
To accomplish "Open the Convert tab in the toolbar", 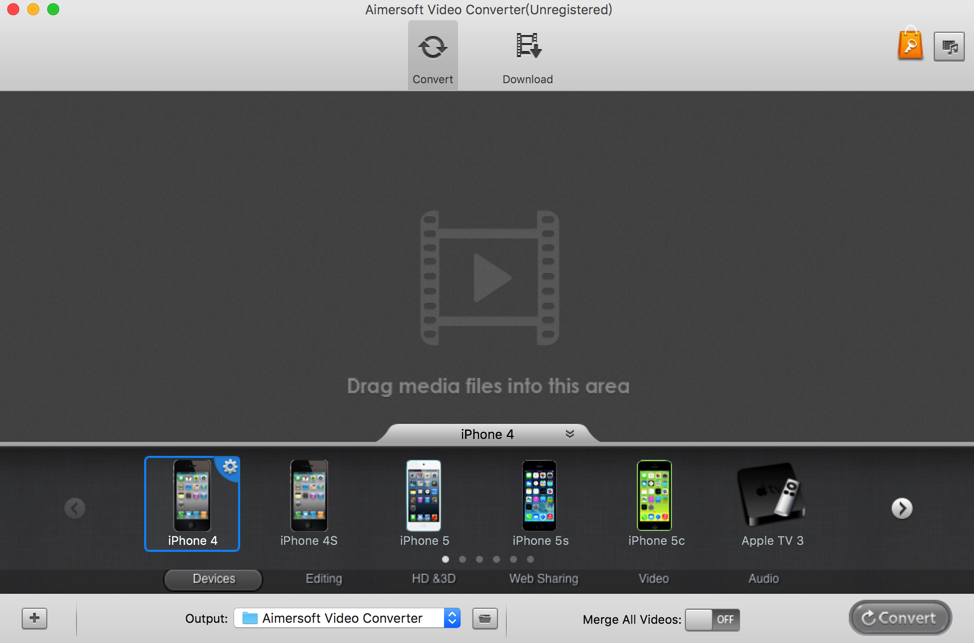I will point(432,55).
